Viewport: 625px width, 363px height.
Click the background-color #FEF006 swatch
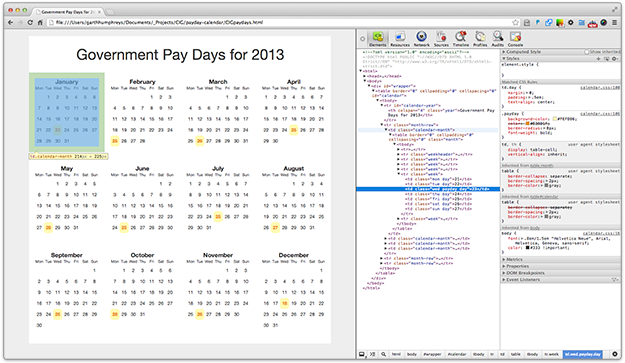pyautogui.click(x=554, y=119)
